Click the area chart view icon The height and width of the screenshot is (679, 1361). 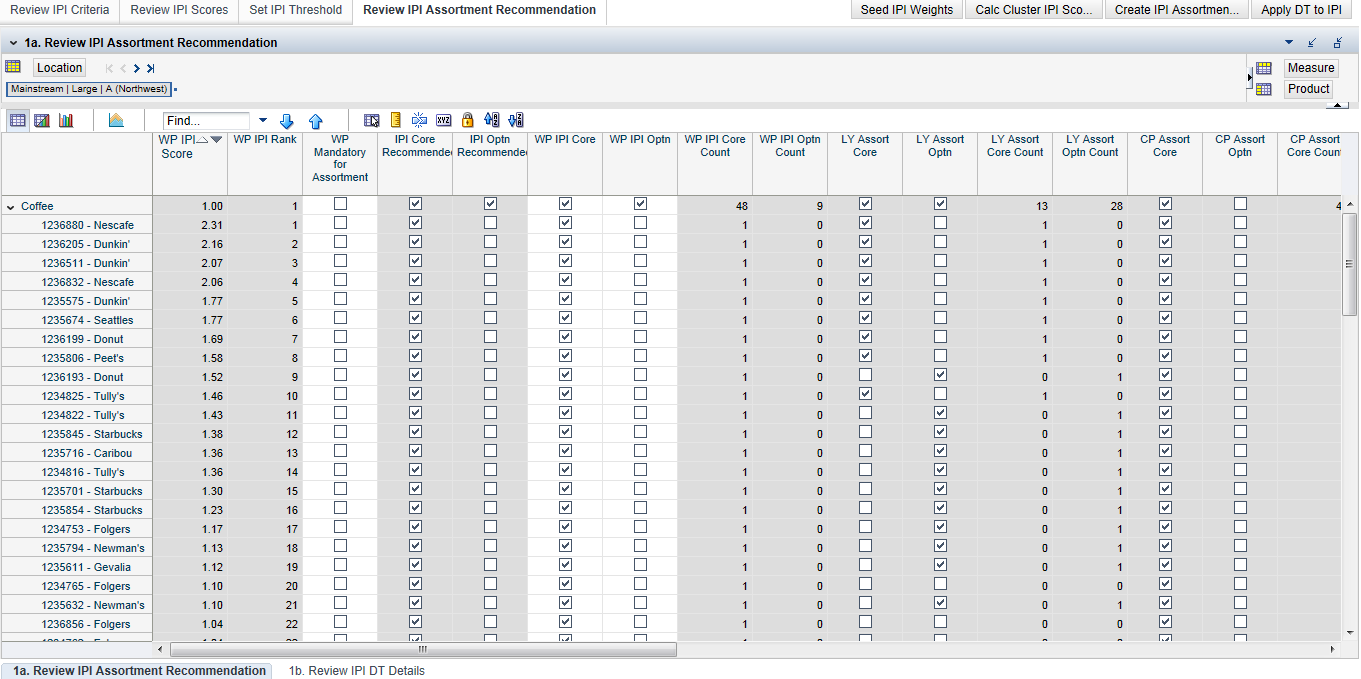[x=116, y=120]
